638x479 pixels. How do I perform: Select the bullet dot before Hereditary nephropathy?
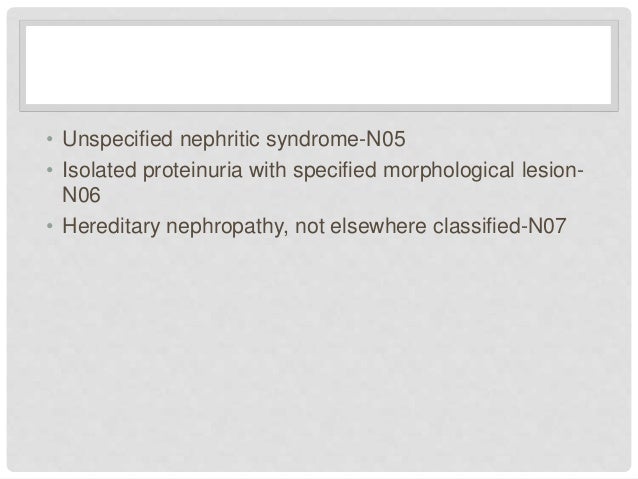50,226
